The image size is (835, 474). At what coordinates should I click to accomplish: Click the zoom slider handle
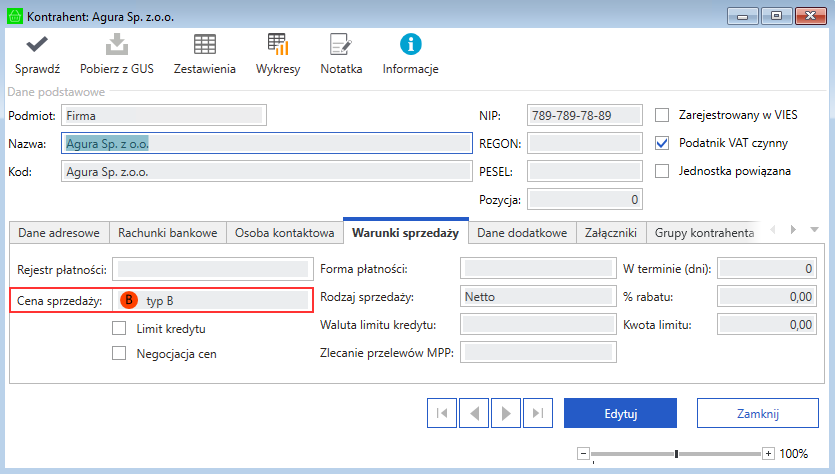coord(677,453)
